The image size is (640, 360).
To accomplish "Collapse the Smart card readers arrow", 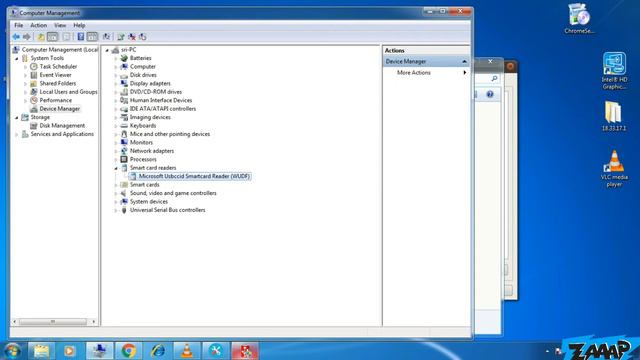I will click(x=116, y=168).
